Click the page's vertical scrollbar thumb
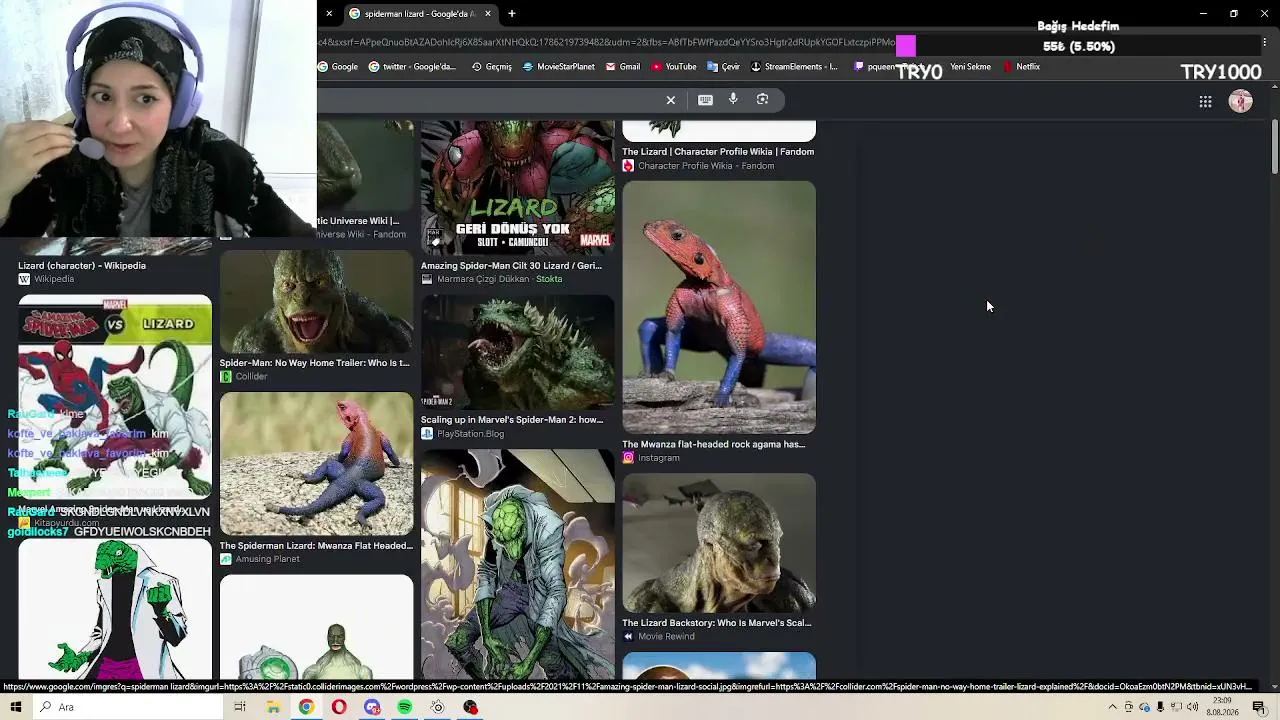This screenshot has height=720, width=1280. [x=1275, y=147]
